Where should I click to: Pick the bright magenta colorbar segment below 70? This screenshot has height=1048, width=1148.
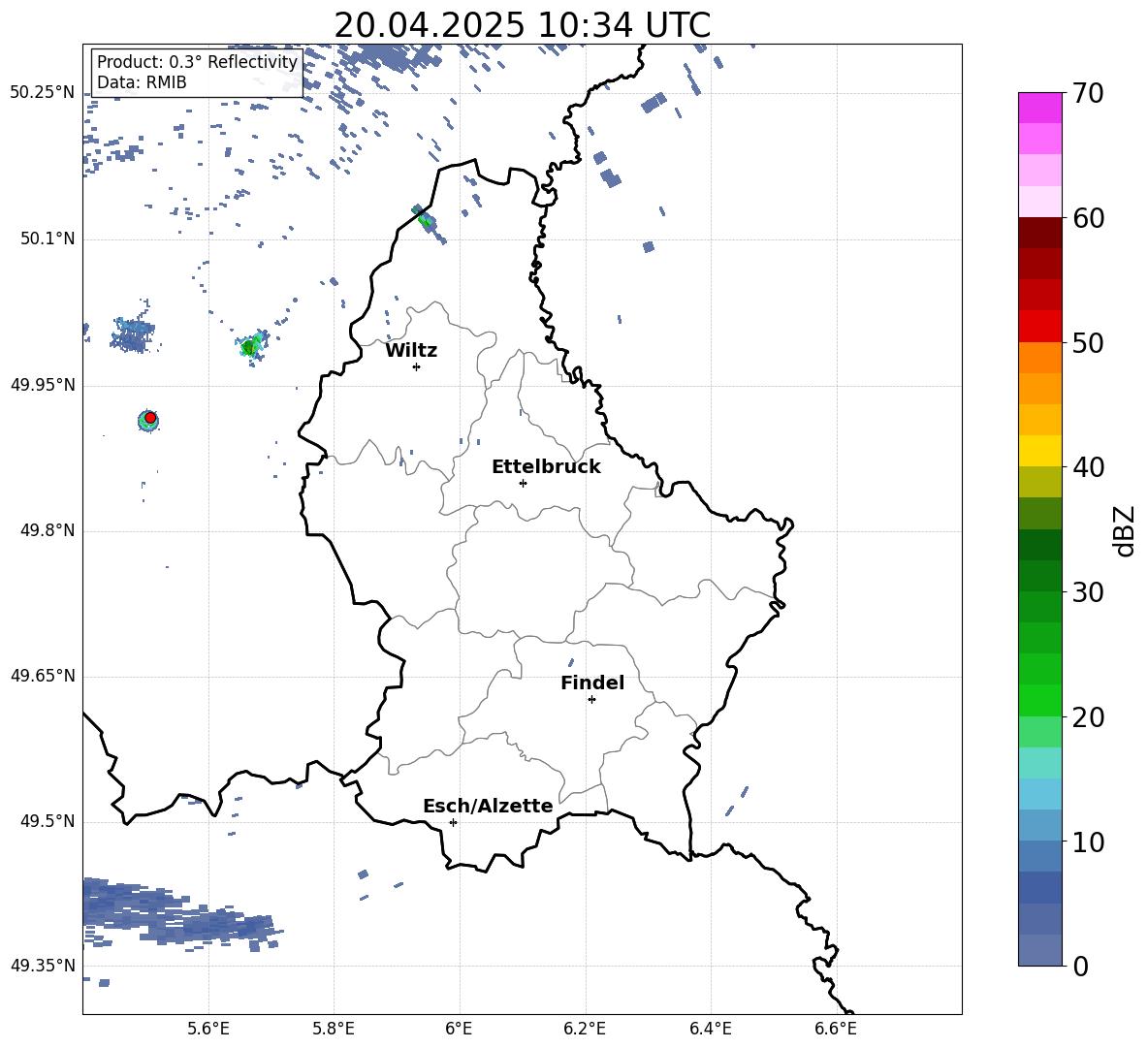click(1039, 108)
